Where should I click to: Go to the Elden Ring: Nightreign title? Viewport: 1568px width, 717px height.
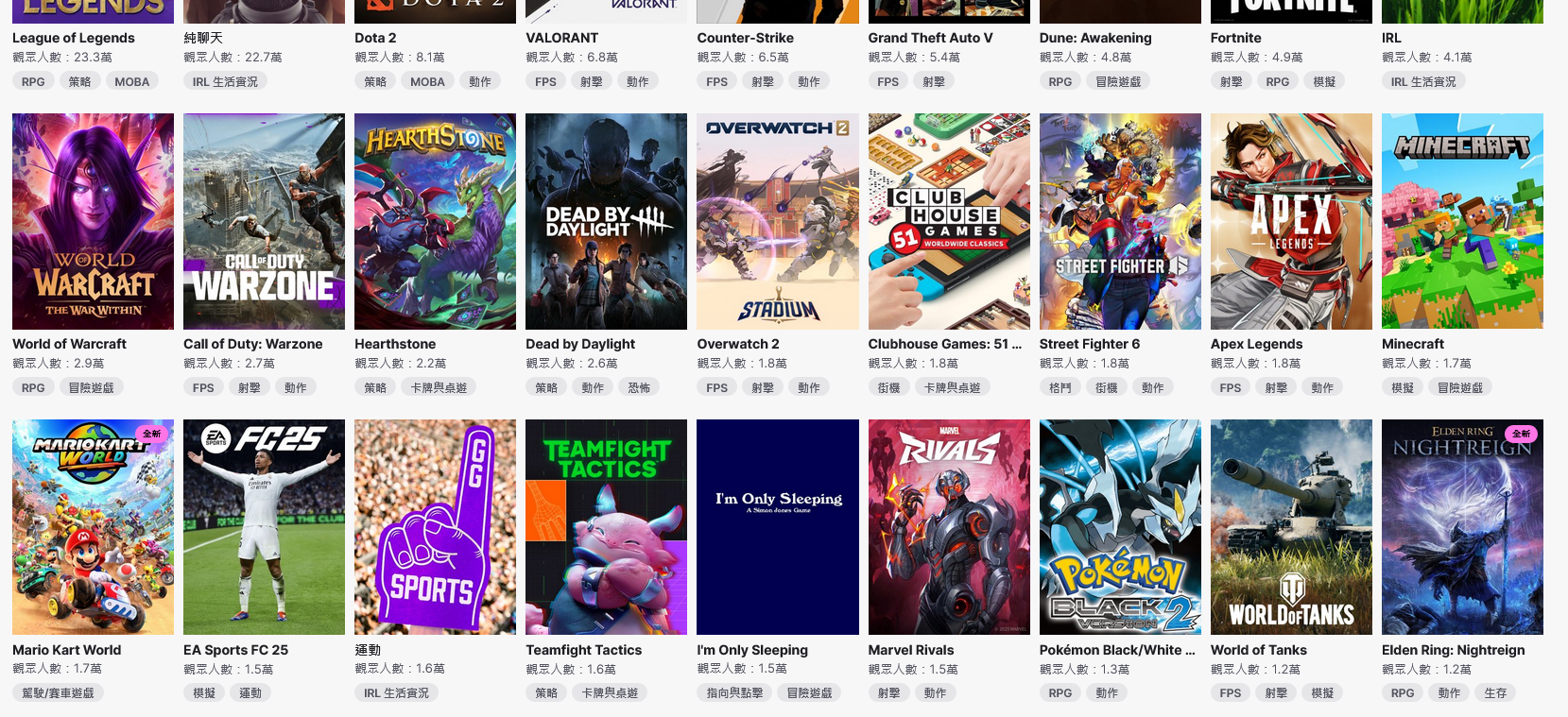(x=1453, y=650)
